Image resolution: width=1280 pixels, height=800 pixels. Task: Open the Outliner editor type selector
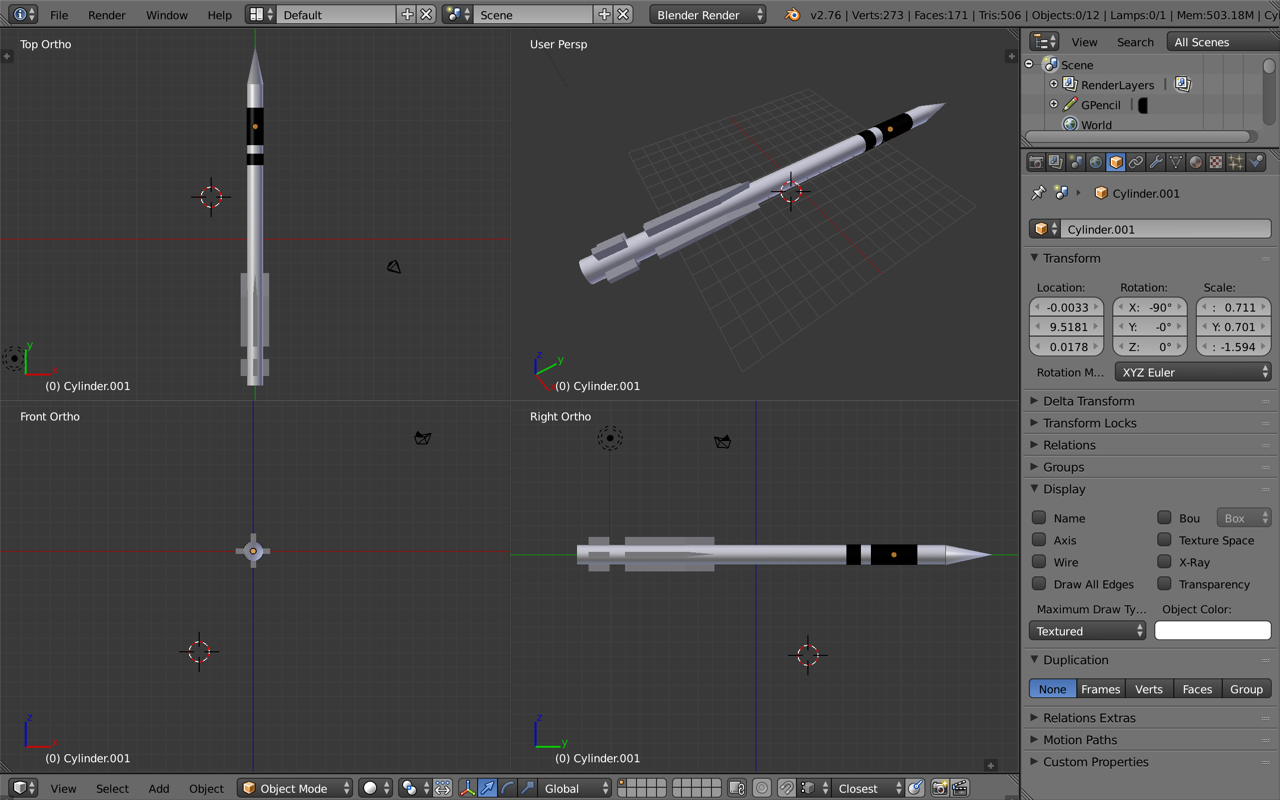[1044, 41]
